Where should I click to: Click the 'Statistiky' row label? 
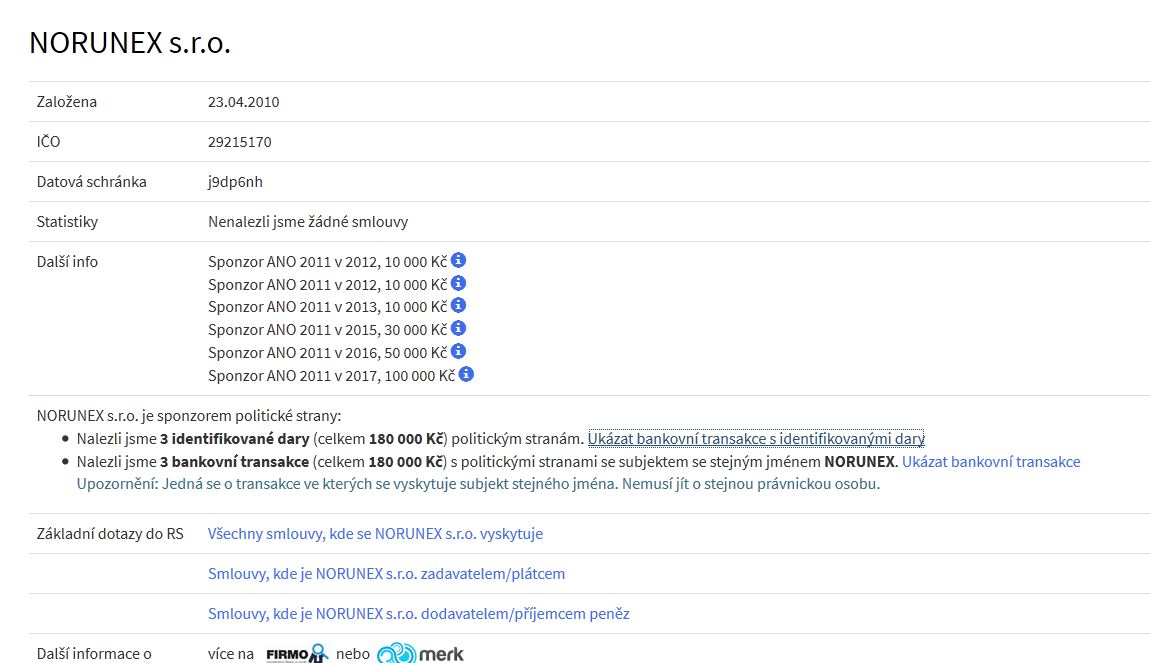pyautogui.click(x=67, y=221)
